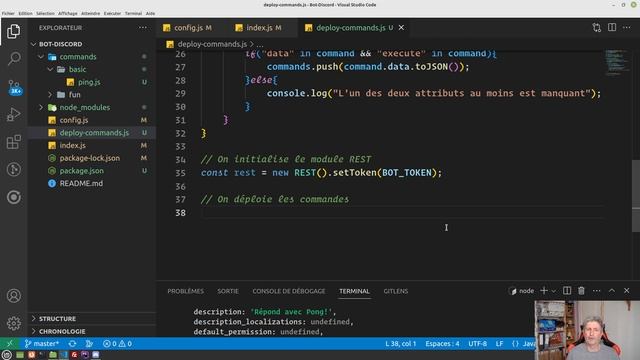Click the remote window indicator in status bar
The image size is (640, 360).
(10, 344)
